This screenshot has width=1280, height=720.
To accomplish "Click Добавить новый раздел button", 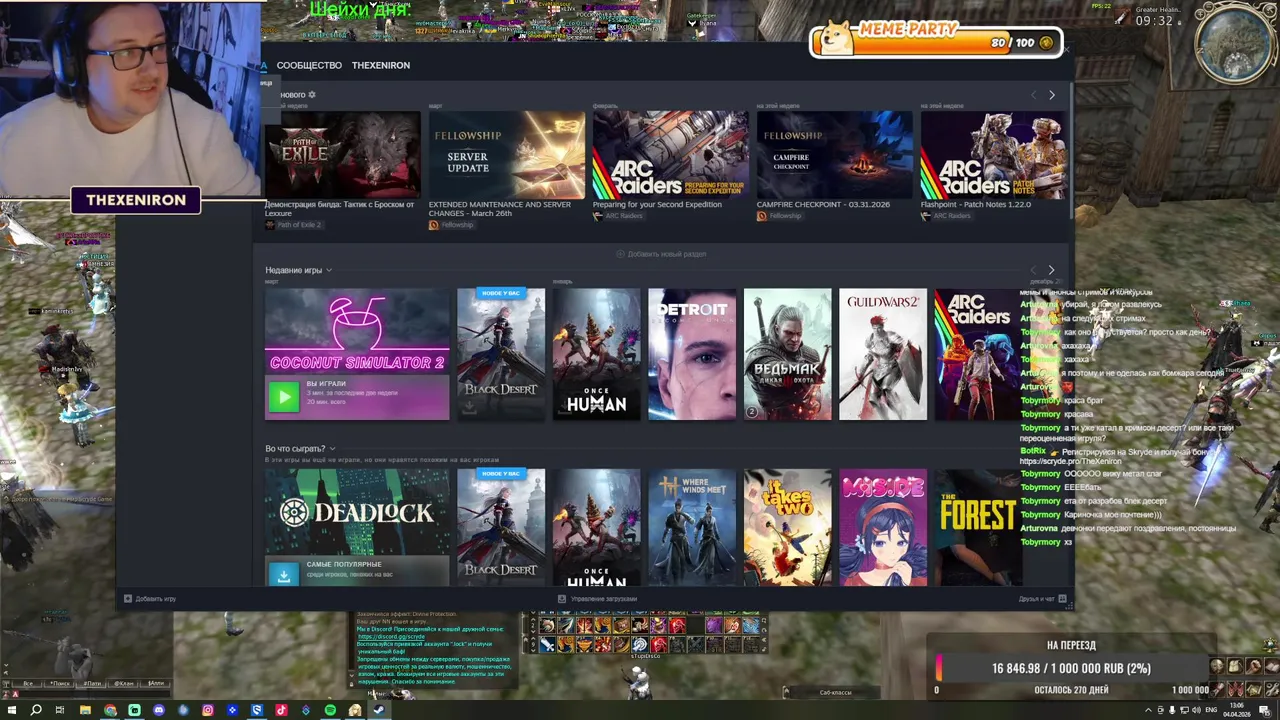I will pyautogui.click(x=662, y=254).
